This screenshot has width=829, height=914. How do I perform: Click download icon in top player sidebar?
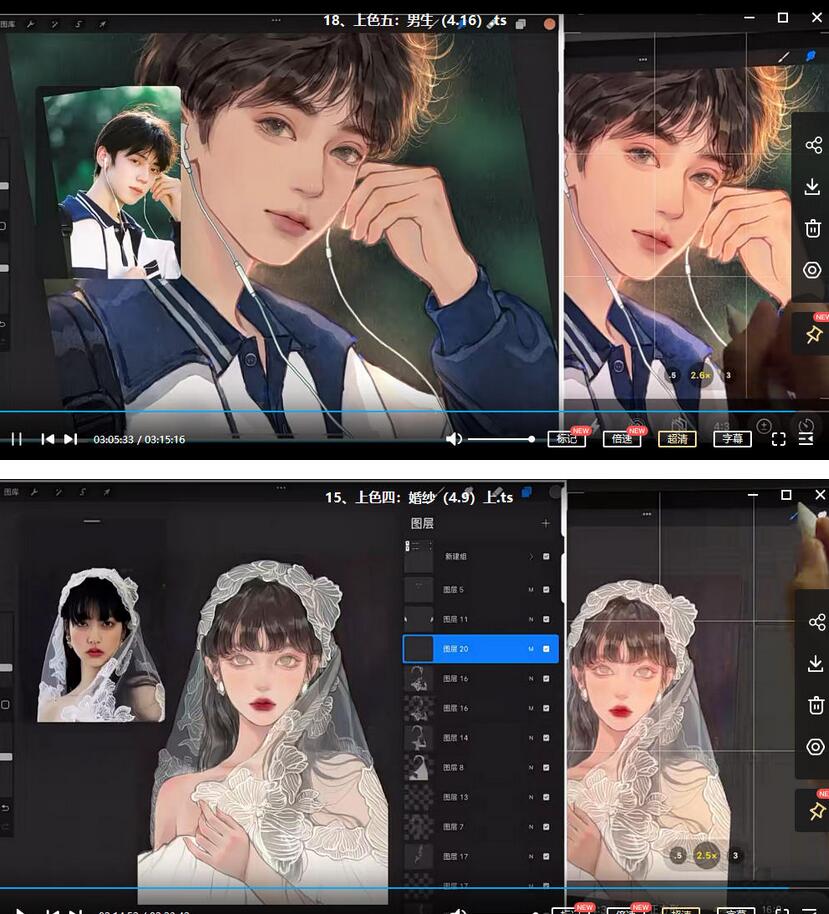point(813,187)
